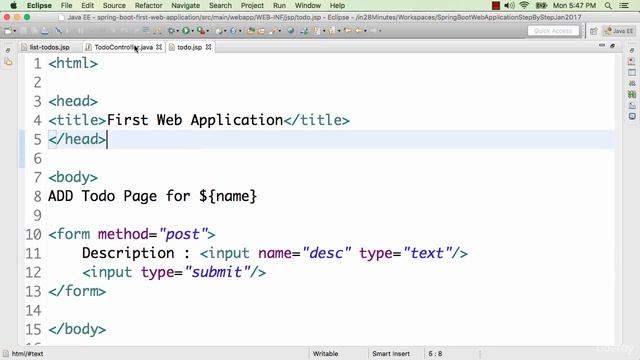Close the todo.jsp editor tab
Viewport: 640px width, 360px height.
pyautogui.click(x=209, y=47)
